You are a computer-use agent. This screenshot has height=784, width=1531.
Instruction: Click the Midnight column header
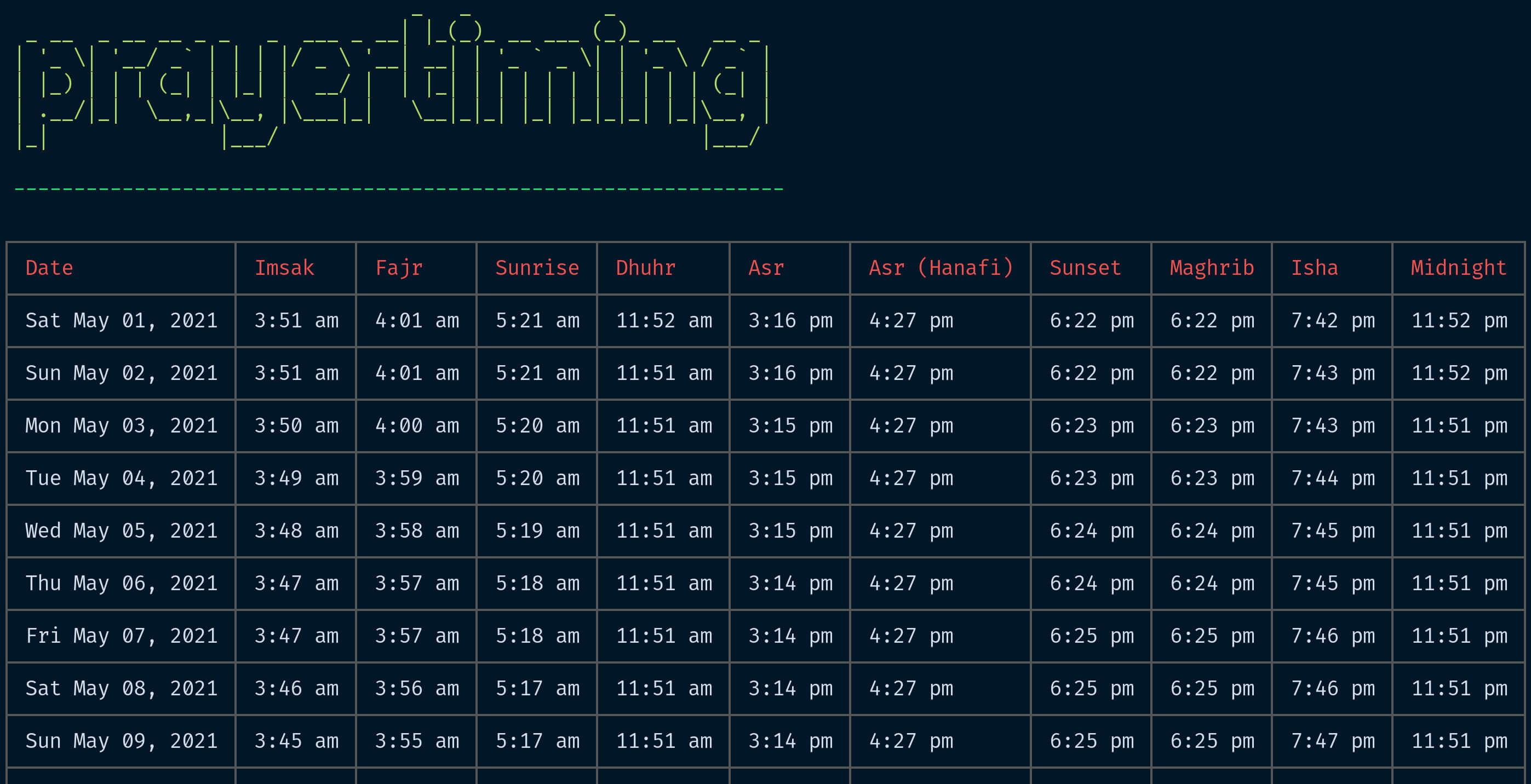1459,268
